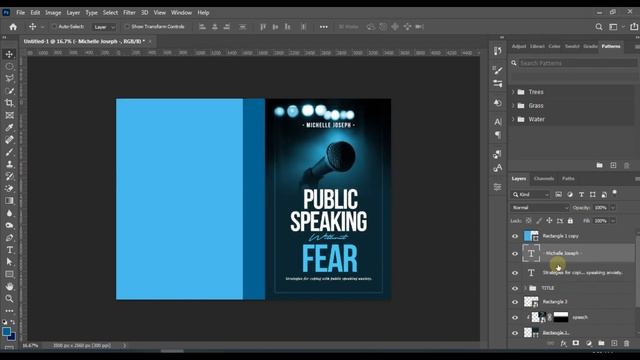Select the Rectangle shape tool
640x360 pixels.
(9, 274)
